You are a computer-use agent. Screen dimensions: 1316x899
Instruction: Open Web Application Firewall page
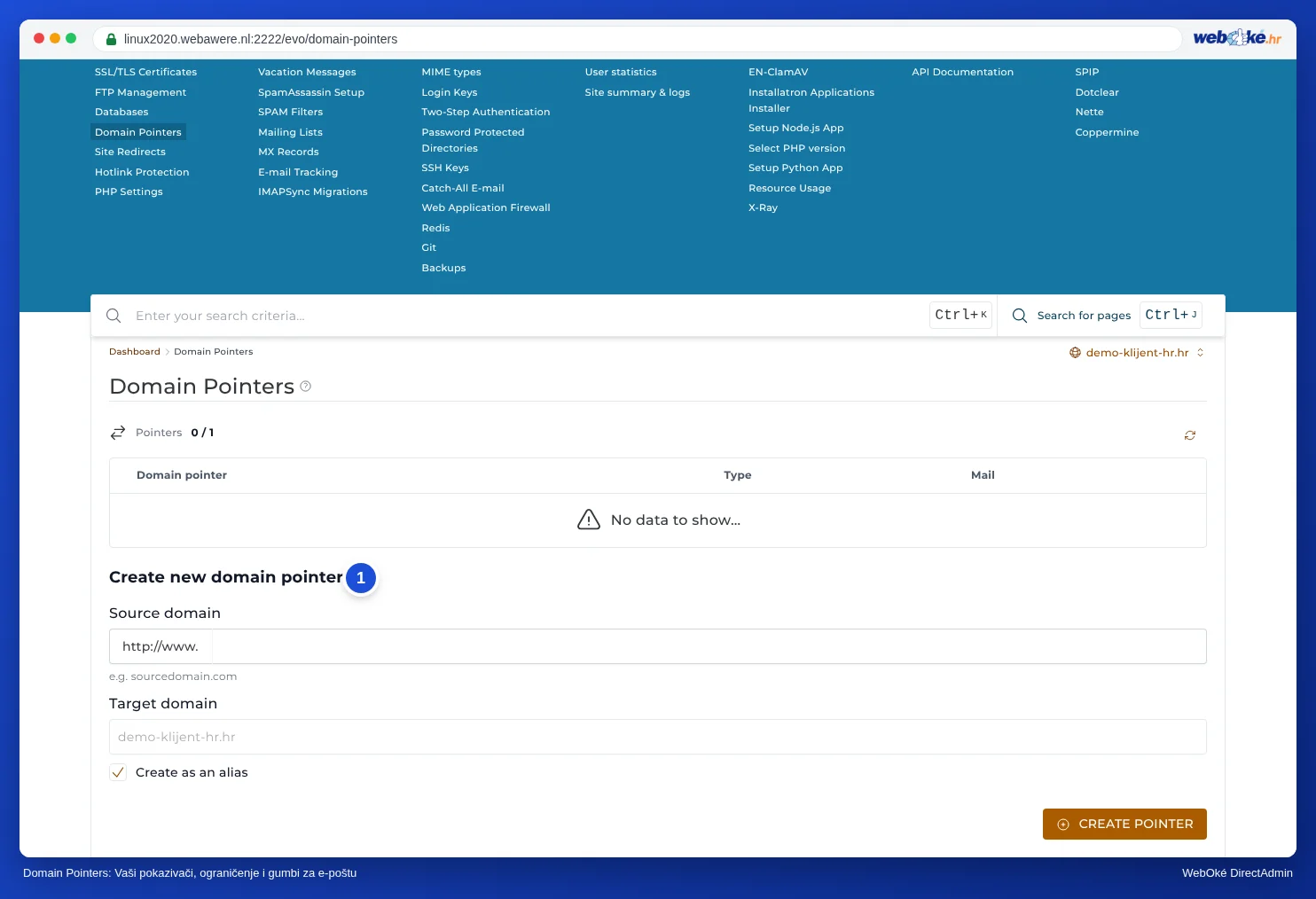point(486,207)
